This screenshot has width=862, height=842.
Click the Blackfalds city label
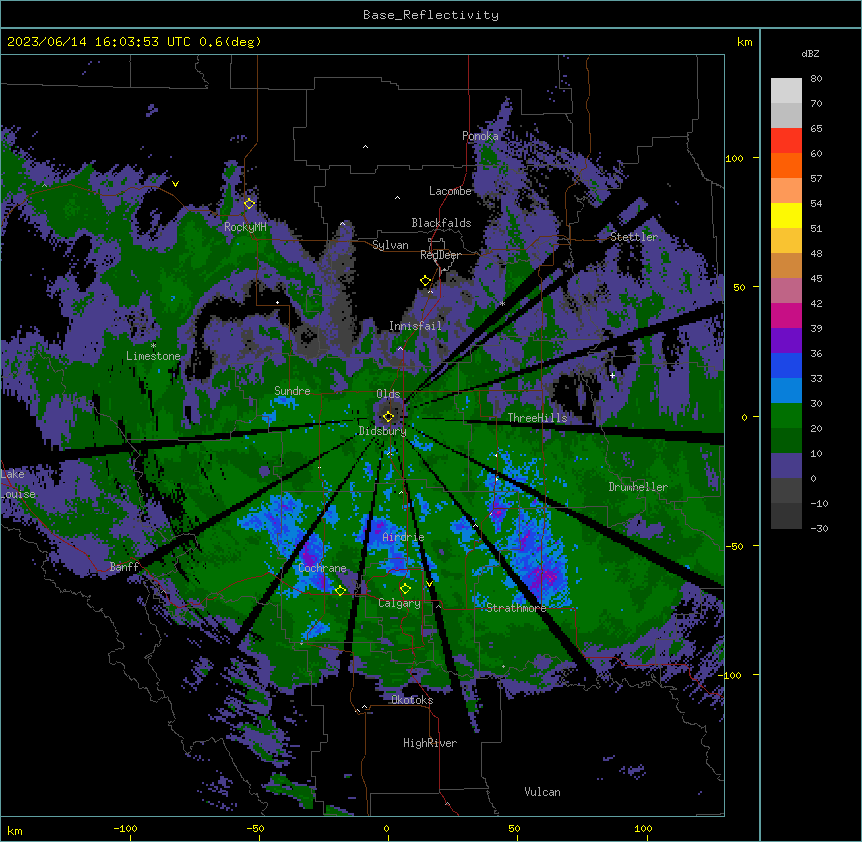tap(441, 223)
